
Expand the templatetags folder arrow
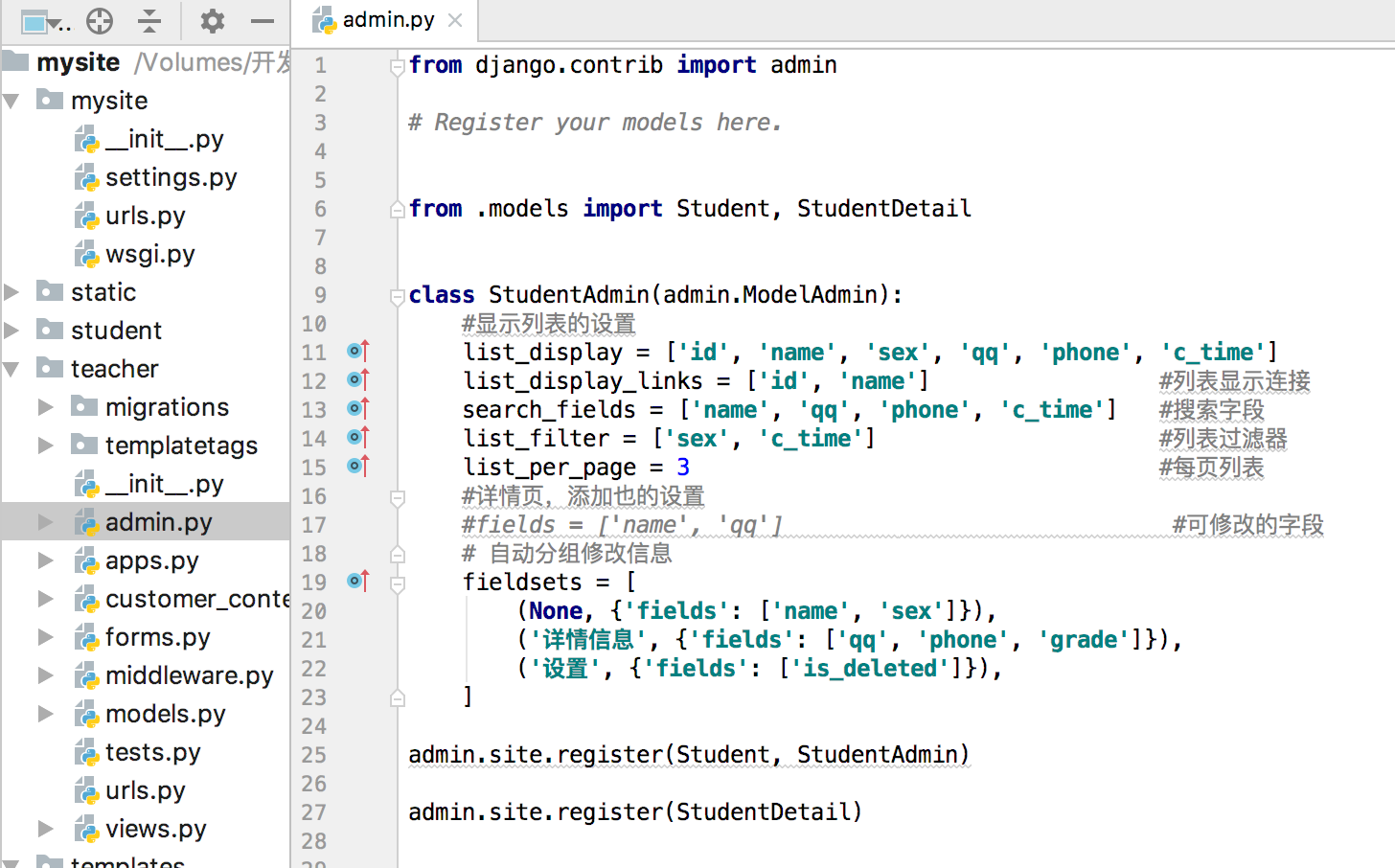pos(45,445)
